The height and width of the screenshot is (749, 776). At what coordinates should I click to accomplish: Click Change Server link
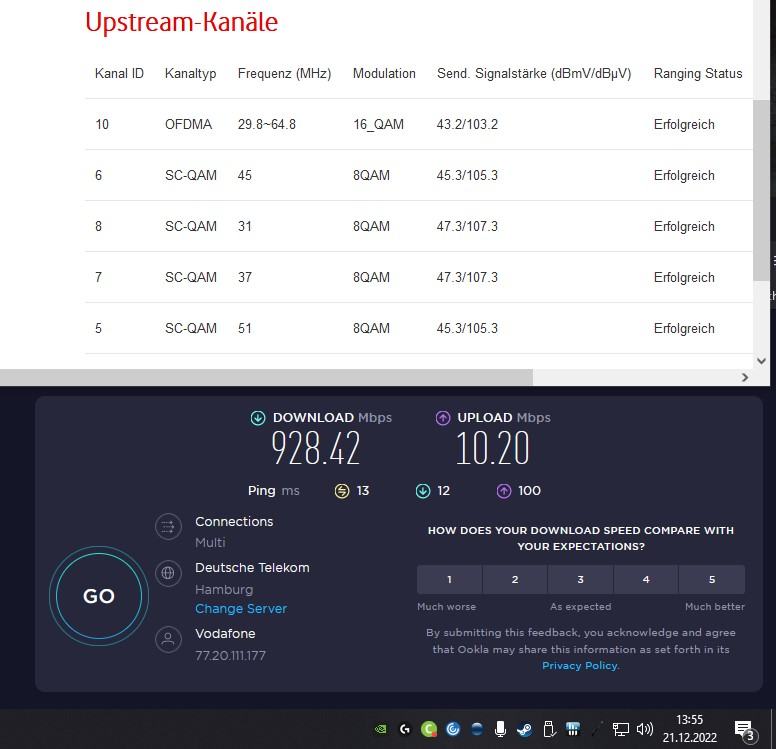[x=241, y=608]
